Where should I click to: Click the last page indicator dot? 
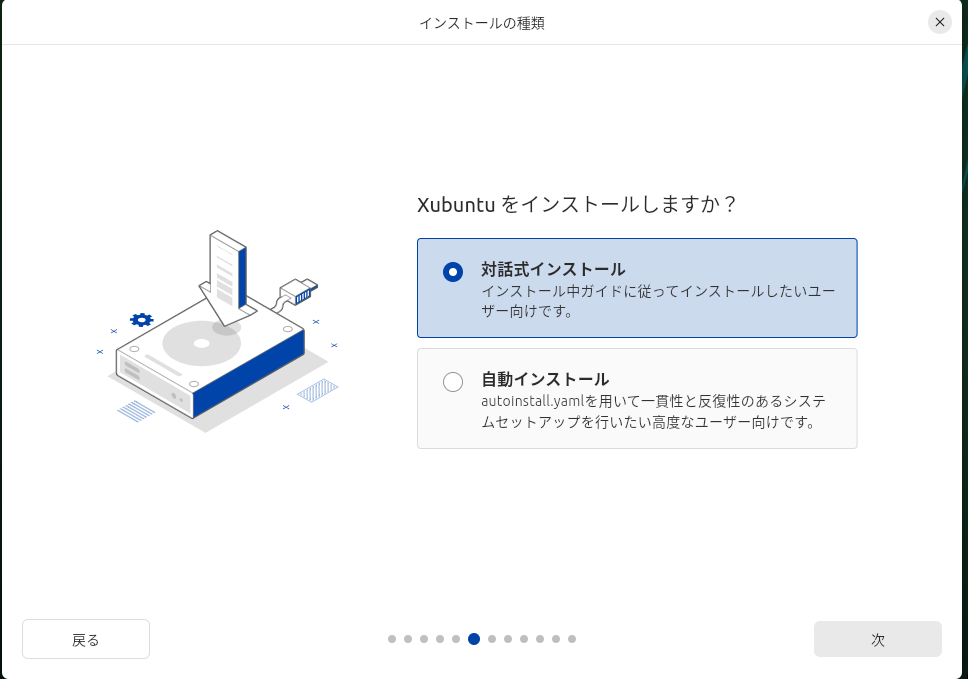tap(572, 639)
